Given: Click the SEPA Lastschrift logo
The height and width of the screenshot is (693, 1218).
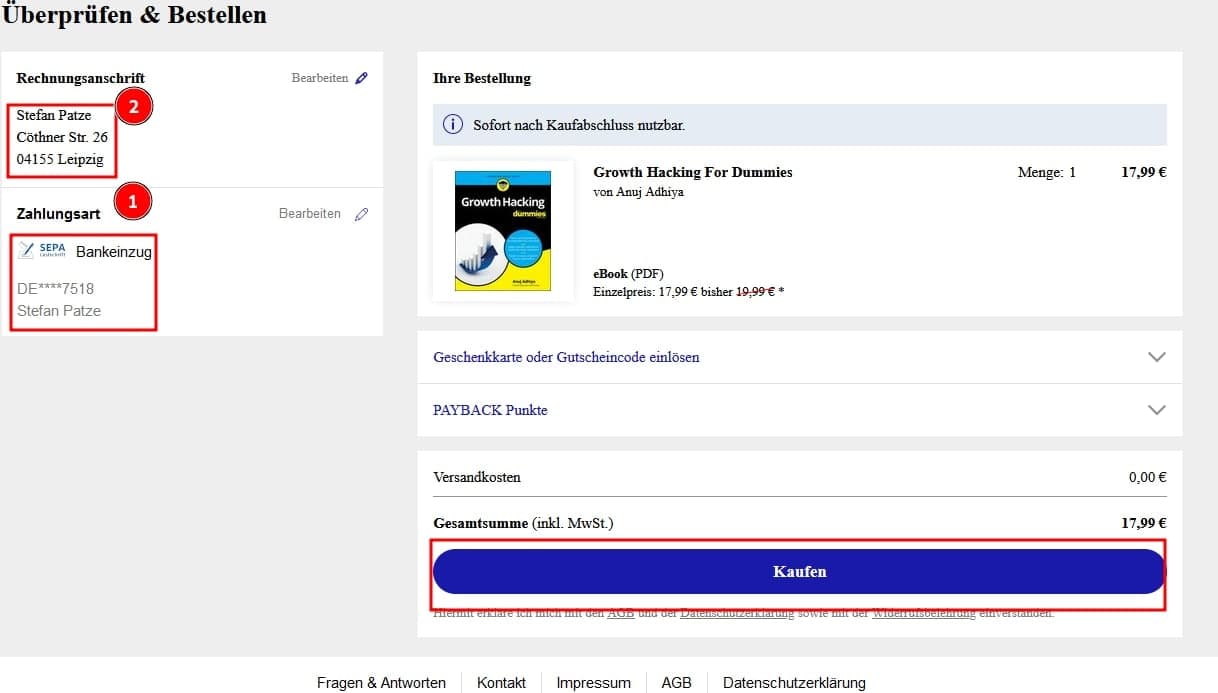Looking at the screenshot, I should [x=42, y=251].
